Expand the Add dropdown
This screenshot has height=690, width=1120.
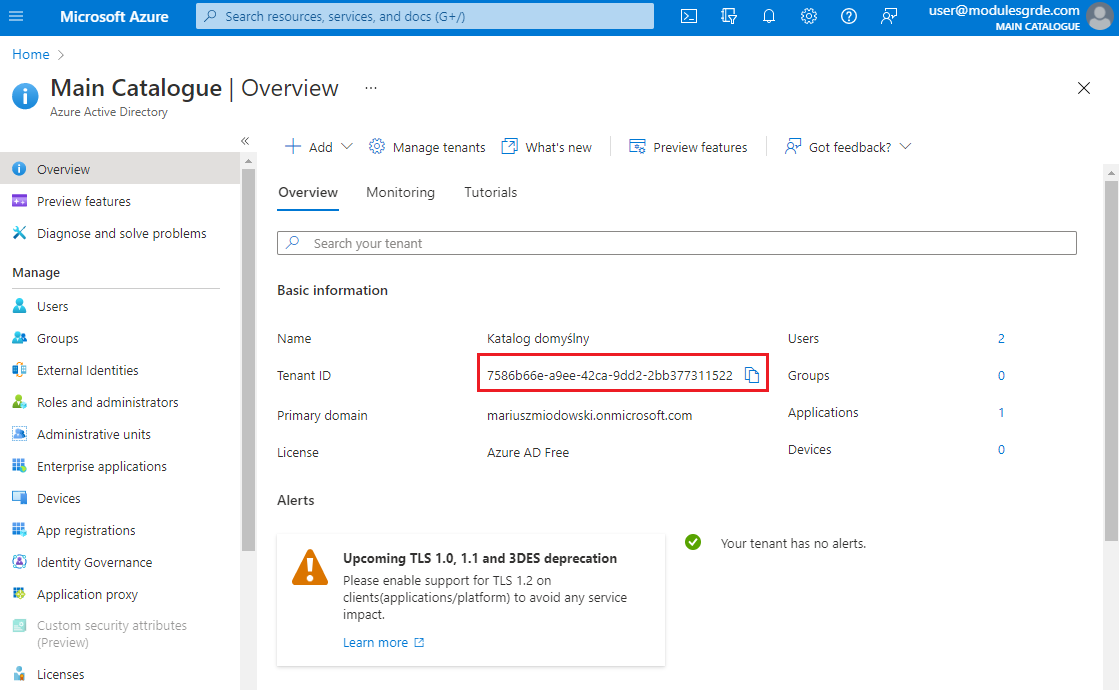[319, 147]
